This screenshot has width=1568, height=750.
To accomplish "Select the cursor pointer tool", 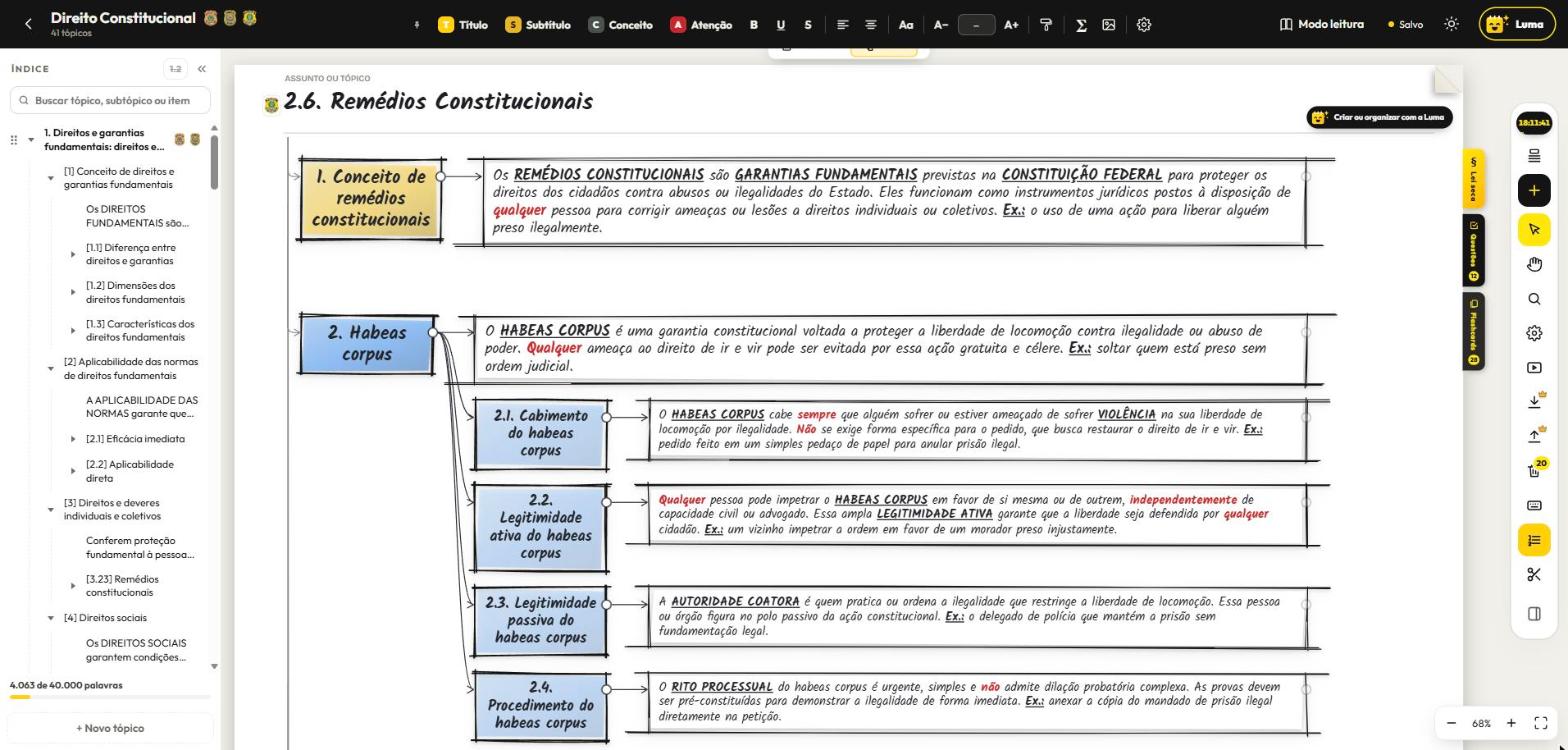I will coord(1534,230).
